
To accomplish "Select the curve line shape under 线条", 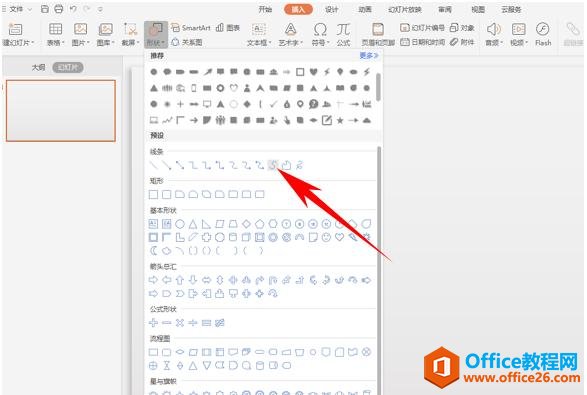I will point(273,165).
